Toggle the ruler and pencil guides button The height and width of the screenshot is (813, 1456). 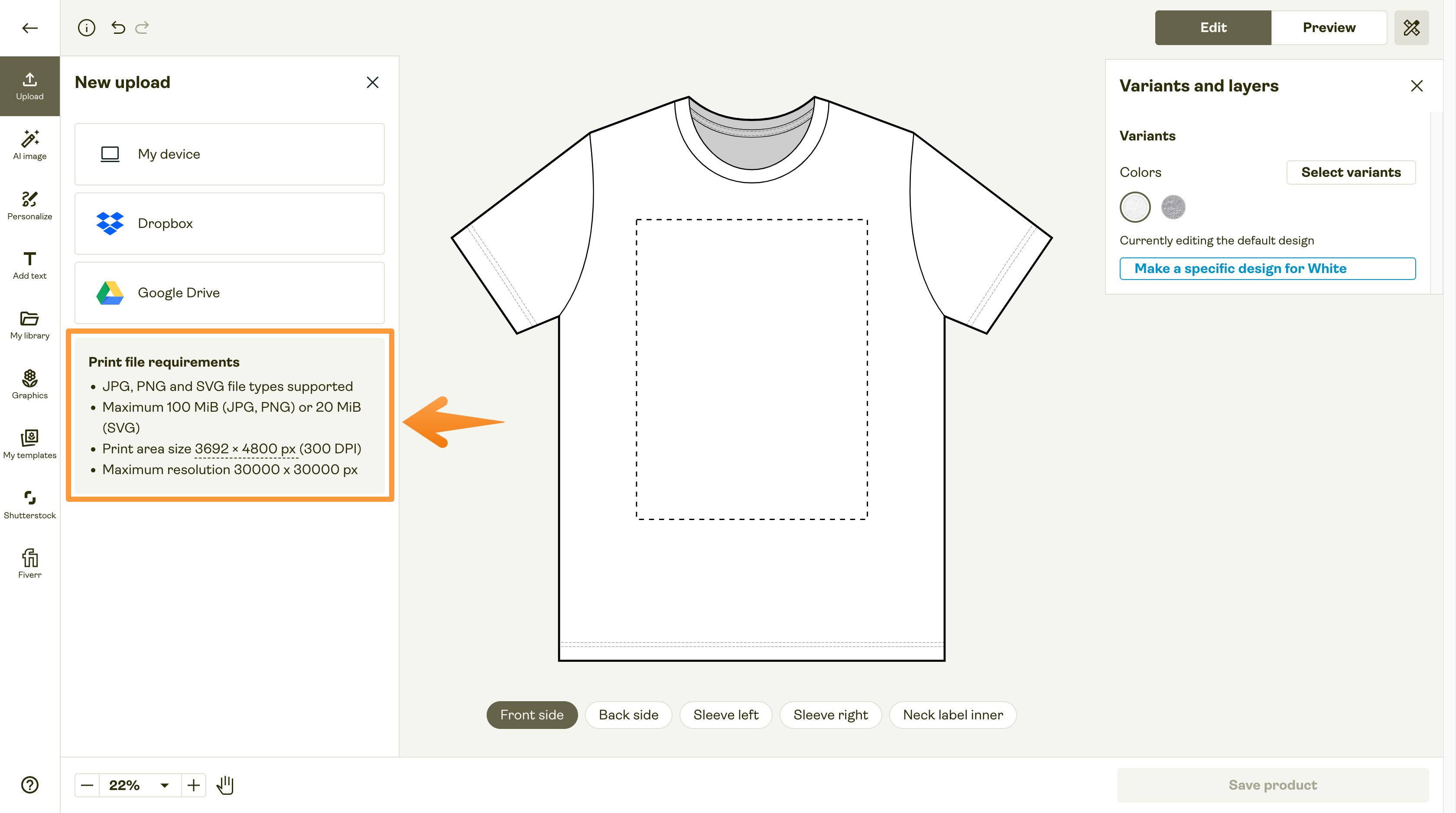click(x=1411, y=27)
